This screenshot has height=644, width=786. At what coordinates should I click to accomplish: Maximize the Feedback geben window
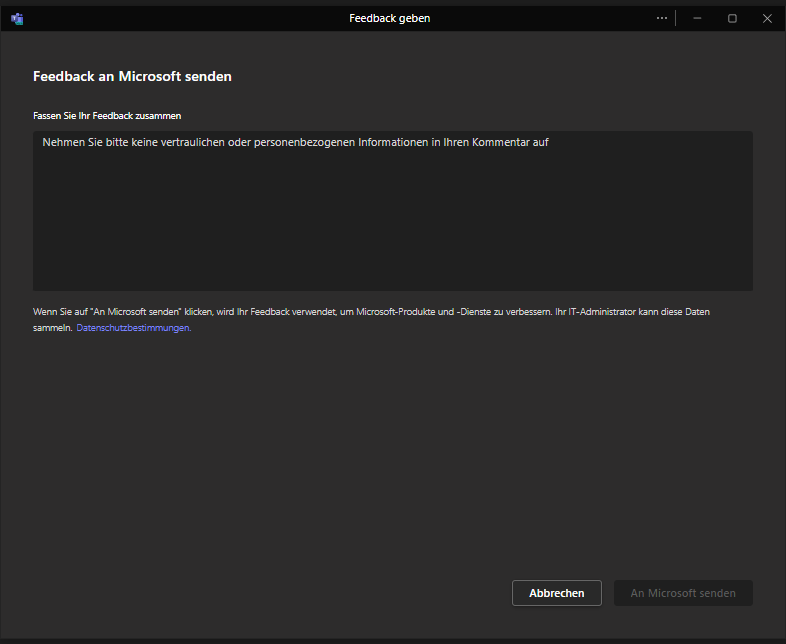[x=732, y=18]
